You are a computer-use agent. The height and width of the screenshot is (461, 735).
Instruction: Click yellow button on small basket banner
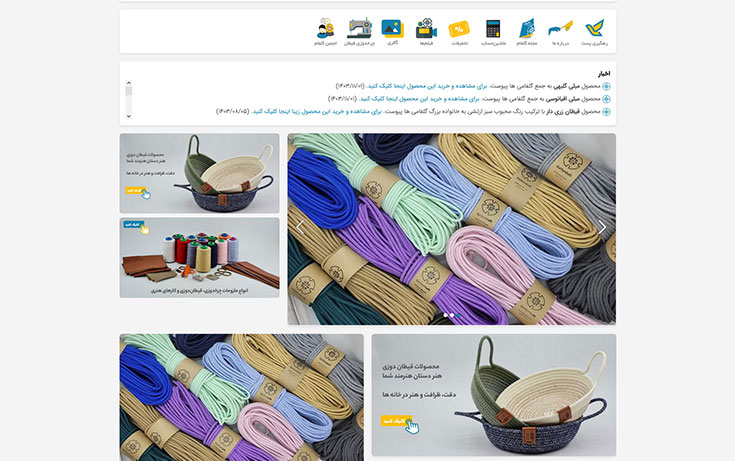coord(135,190)
